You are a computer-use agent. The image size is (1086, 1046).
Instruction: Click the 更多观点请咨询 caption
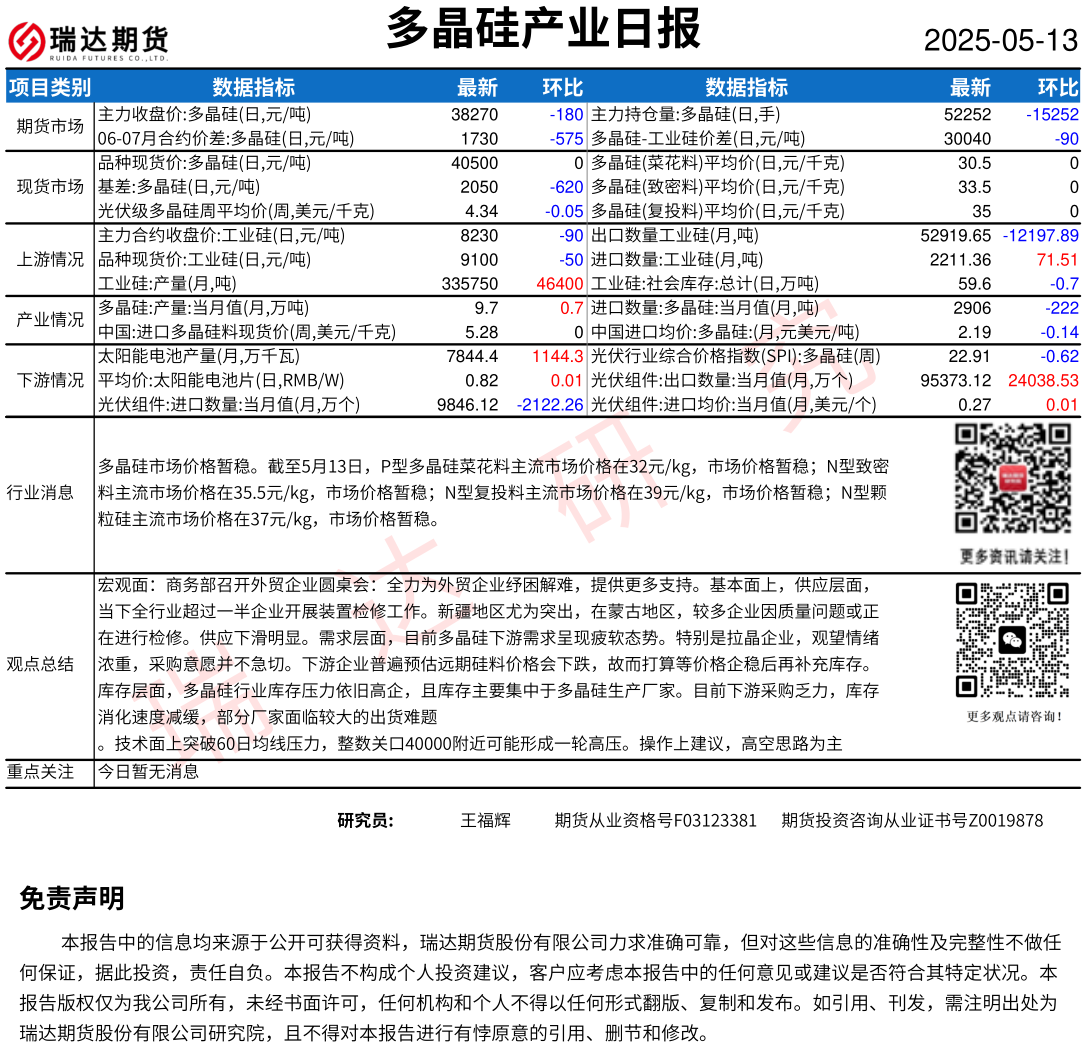pos(1014,717)
